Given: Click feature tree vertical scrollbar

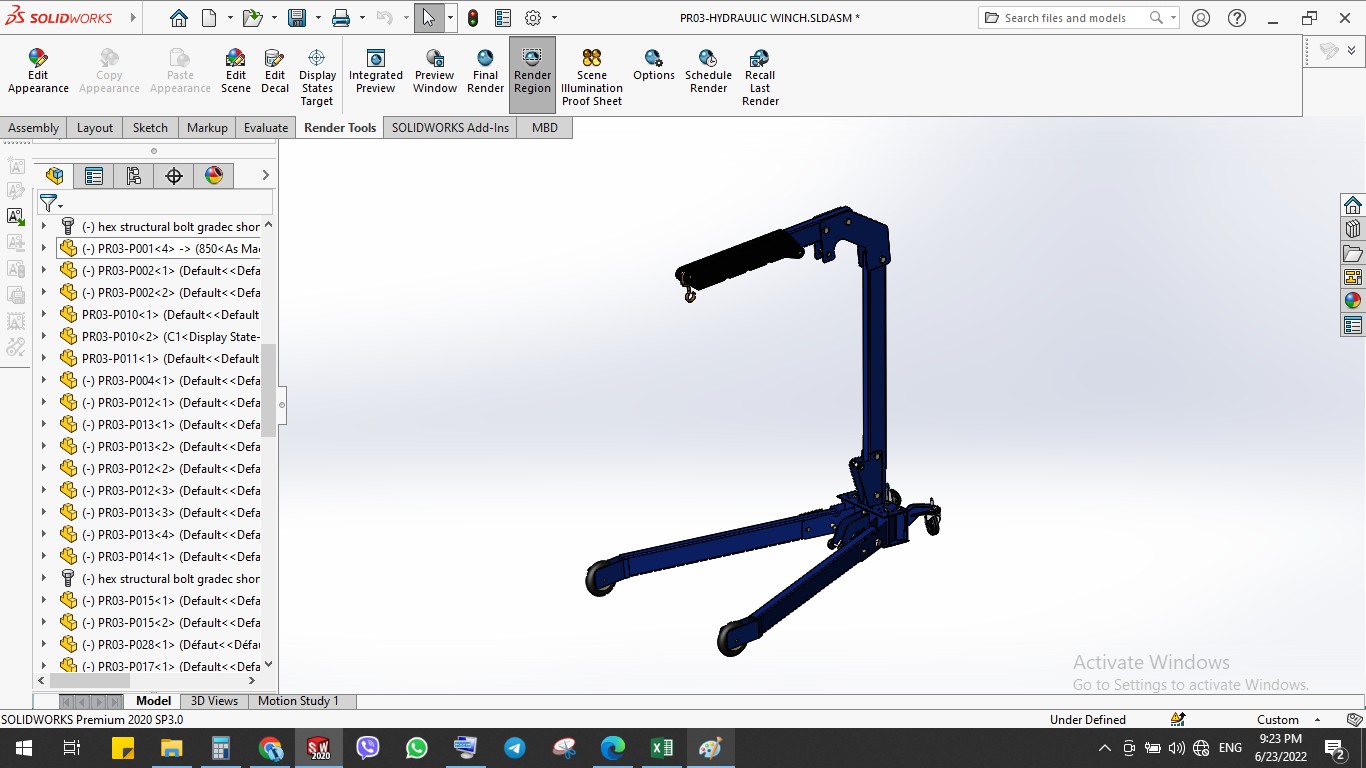Looking at the screenshot, I should point(268,390).
